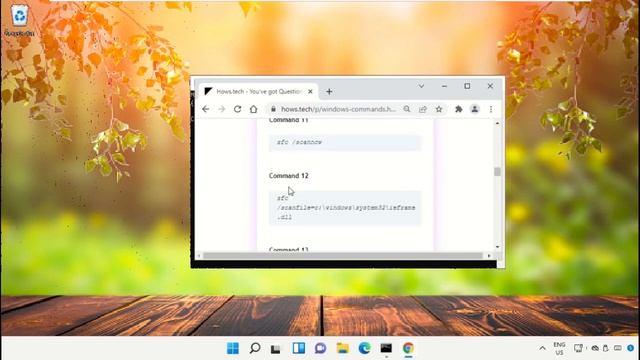Open Task View on taskbar

(276, 349)
